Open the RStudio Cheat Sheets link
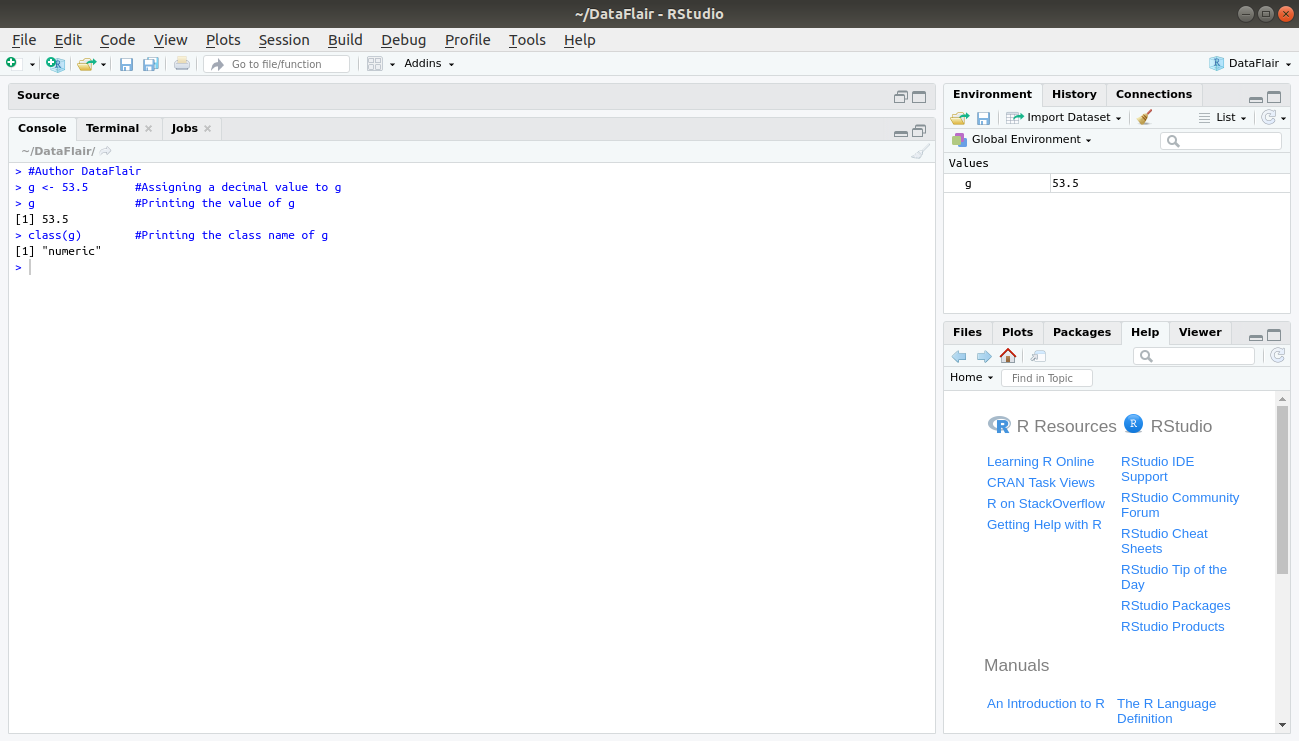1299x741 pixels. 1164,541
